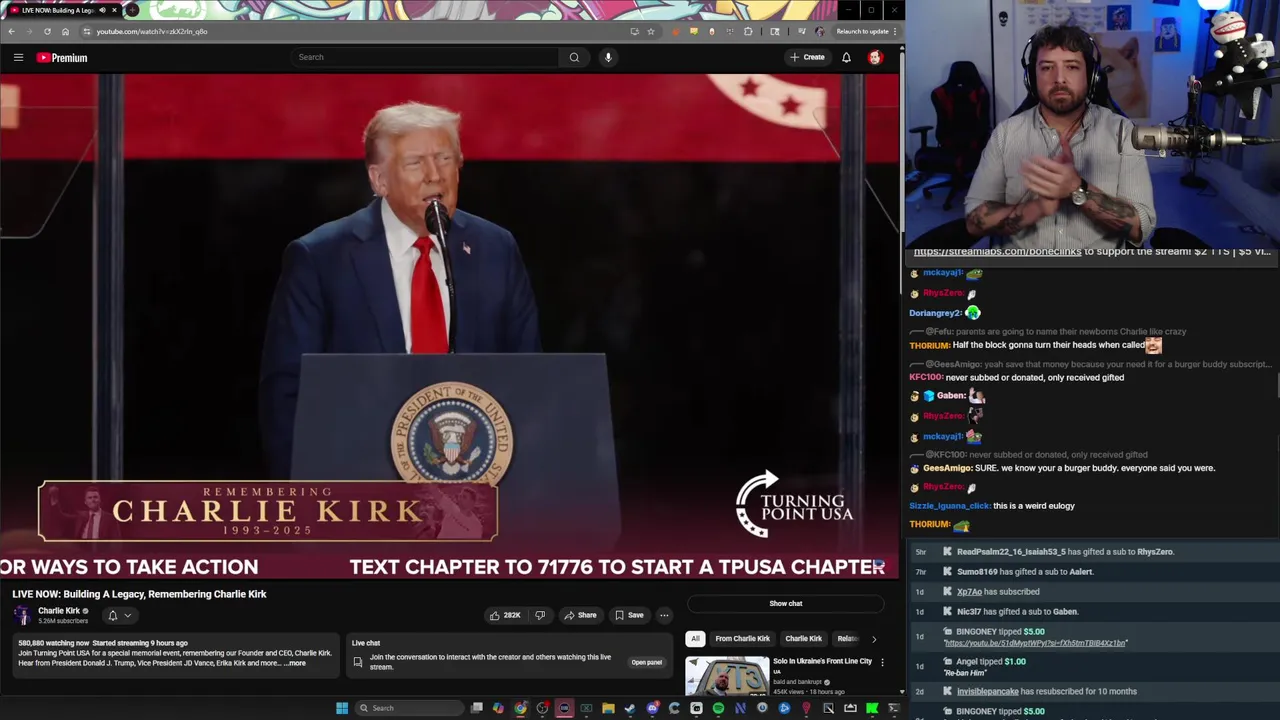Select the From Charlie Kirk chip
The image size is (1280, 720).
pos(742,638)
